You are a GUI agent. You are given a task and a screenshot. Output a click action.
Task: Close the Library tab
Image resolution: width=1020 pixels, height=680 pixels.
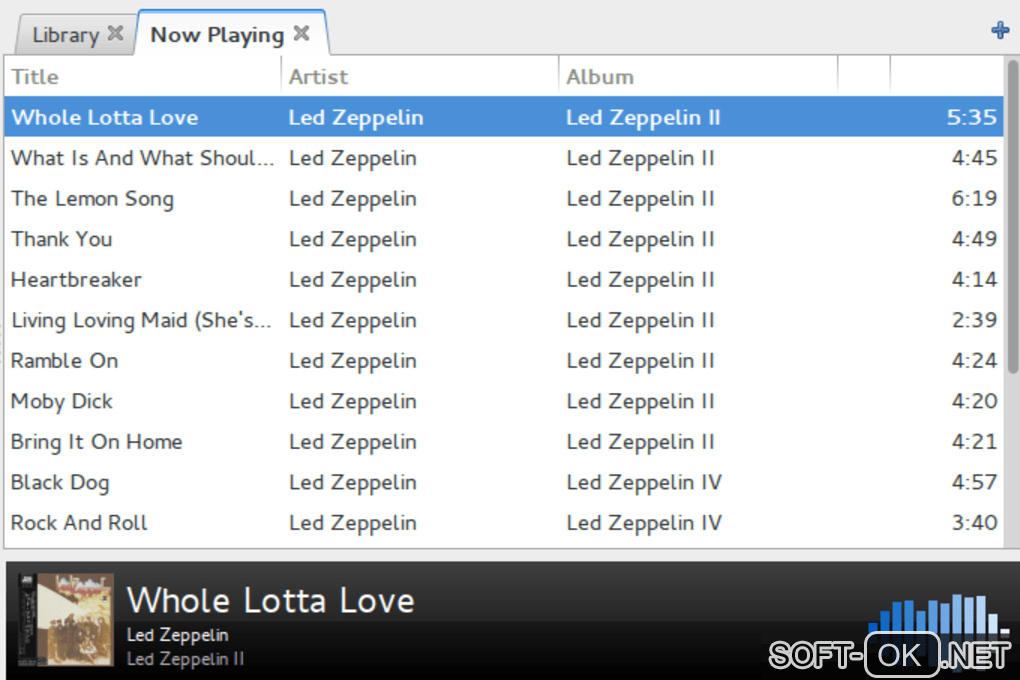[x=115, y=33]
